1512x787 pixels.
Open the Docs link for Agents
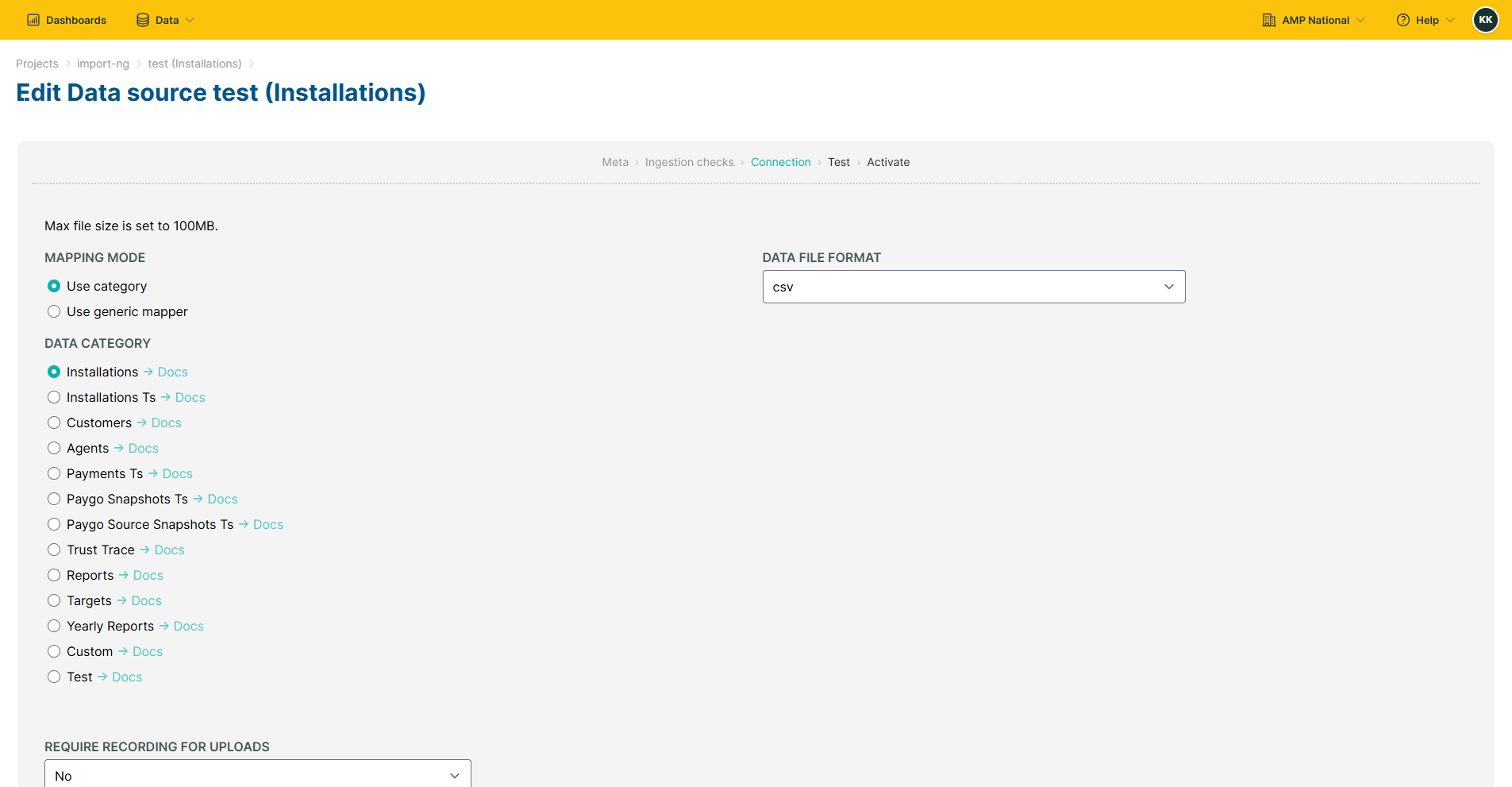tap(144, 448)
